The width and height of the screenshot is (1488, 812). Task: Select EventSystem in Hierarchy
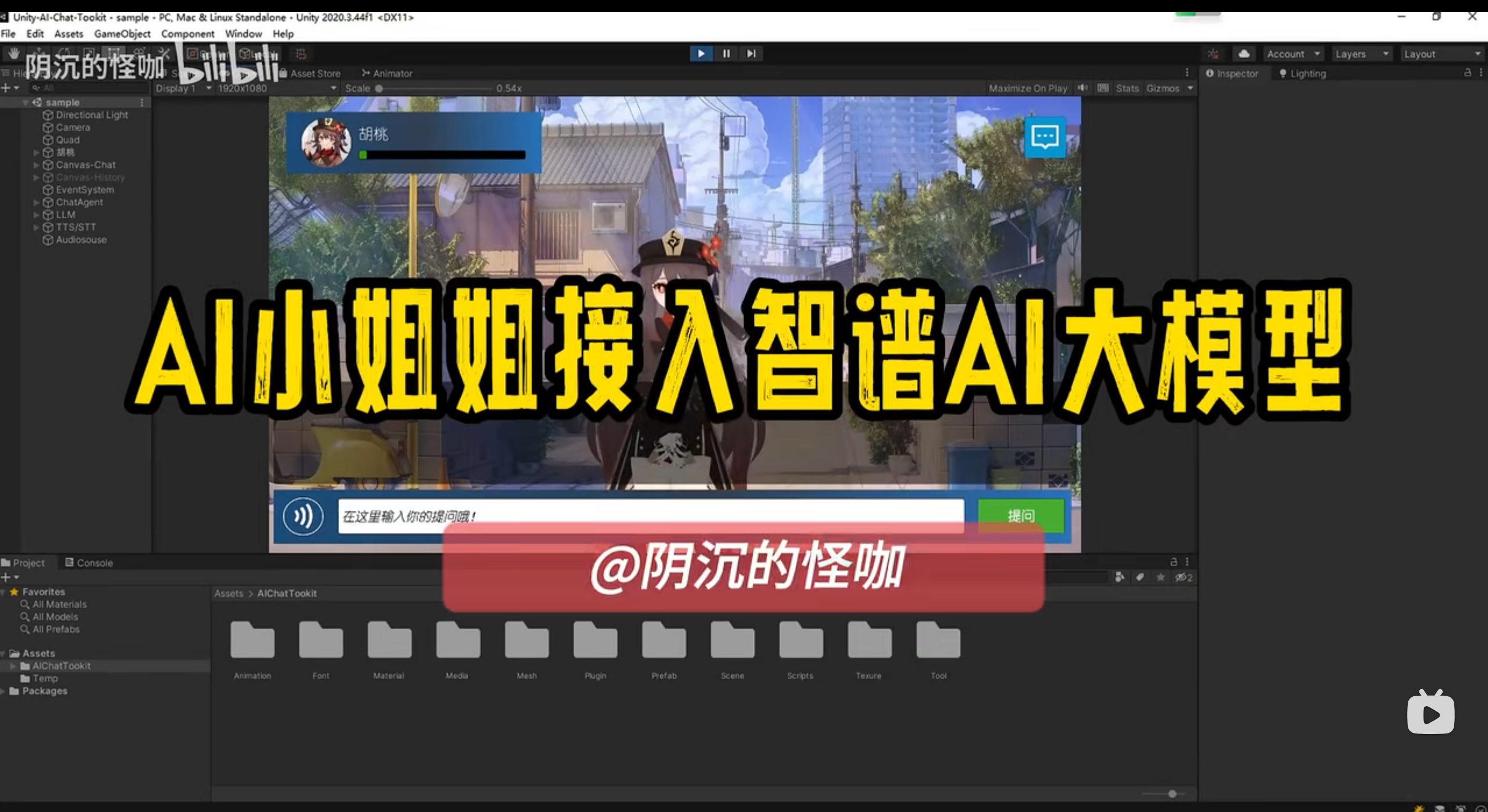coord(85,190)
